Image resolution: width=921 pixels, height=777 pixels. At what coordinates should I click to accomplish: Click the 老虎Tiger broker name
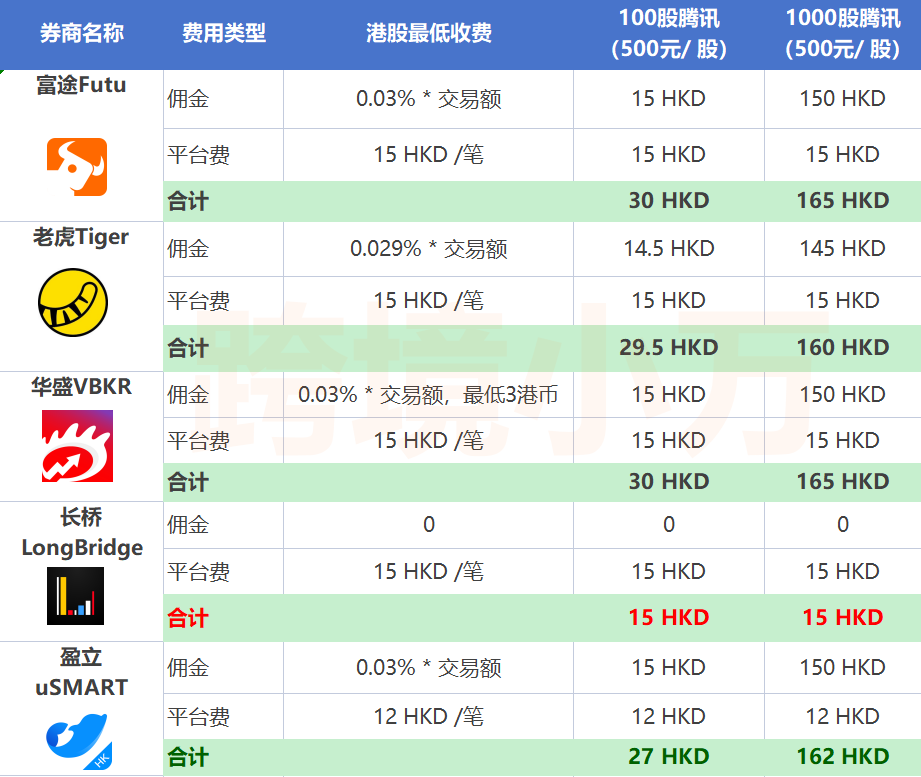(x=80, y=237)
